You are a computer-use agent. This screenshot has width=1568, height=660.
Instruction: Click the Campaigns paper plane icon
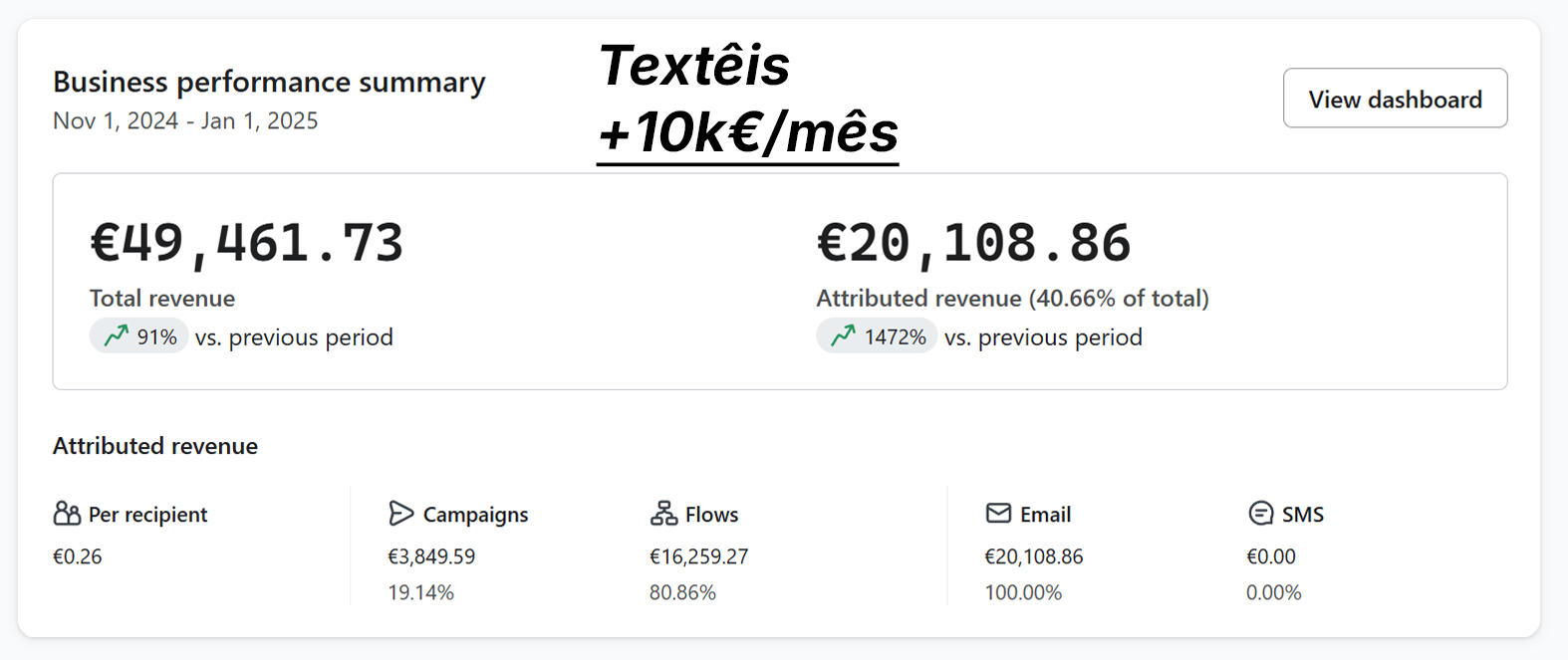[400, 514]
